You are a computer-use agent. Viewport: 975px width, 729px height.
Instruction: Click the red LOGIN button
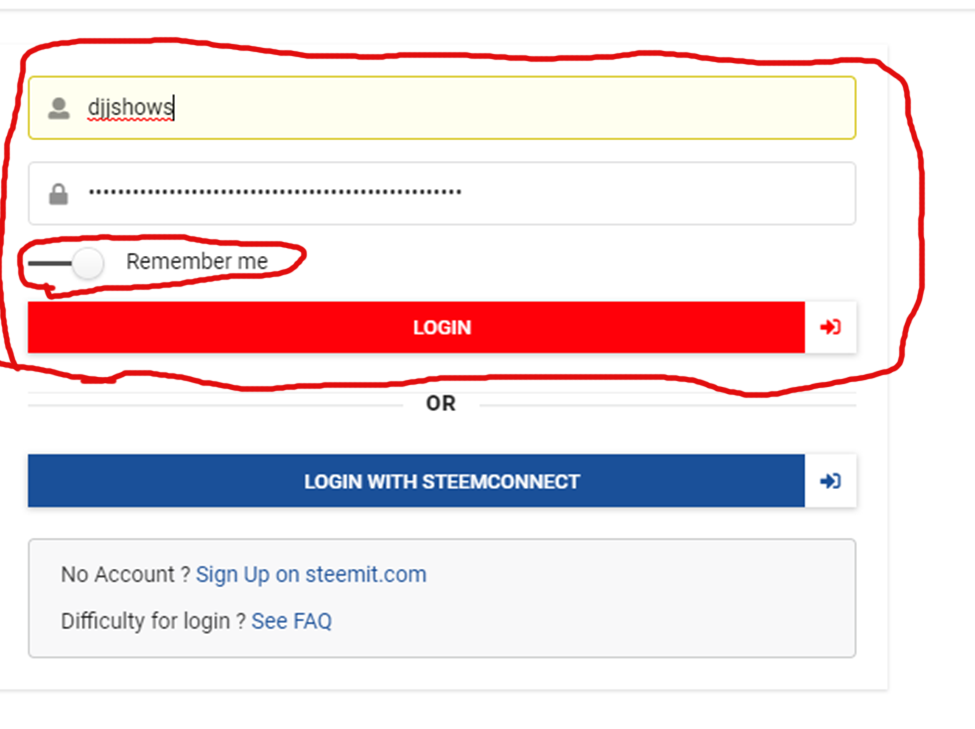tap(417, 327)
